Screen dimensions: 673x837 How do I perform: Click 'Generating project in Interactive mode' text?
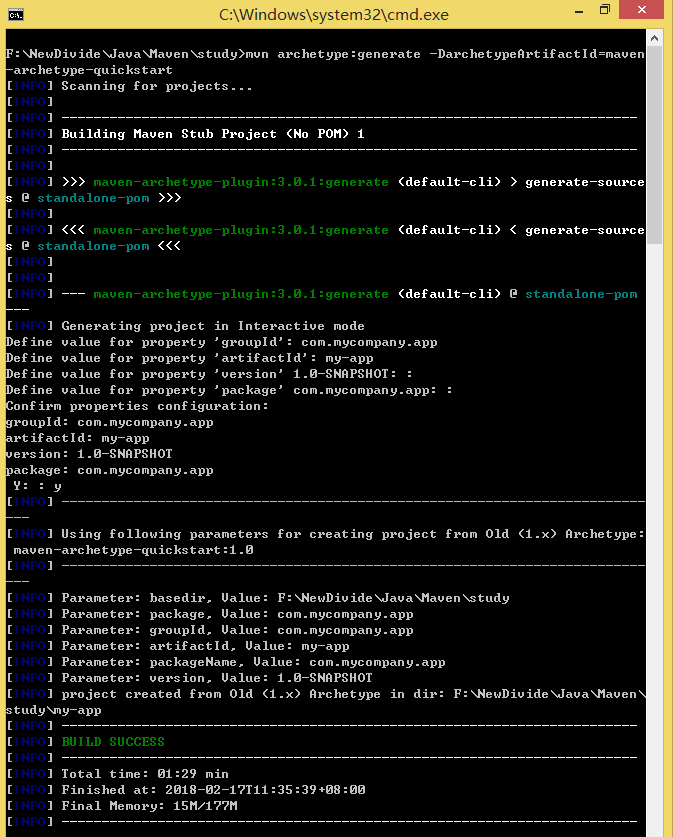pyautogui.click(x=212, y=326)
